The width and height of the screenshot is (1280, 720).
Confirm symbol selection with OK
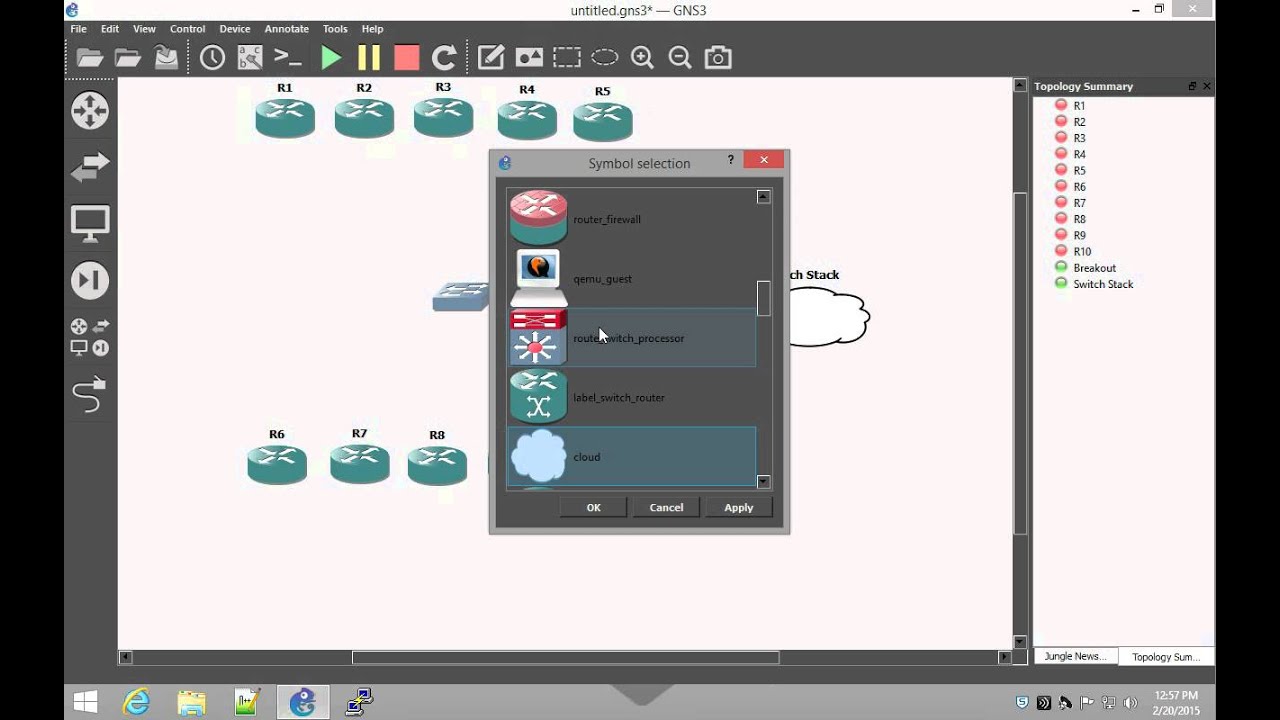[x=594, y=507]
